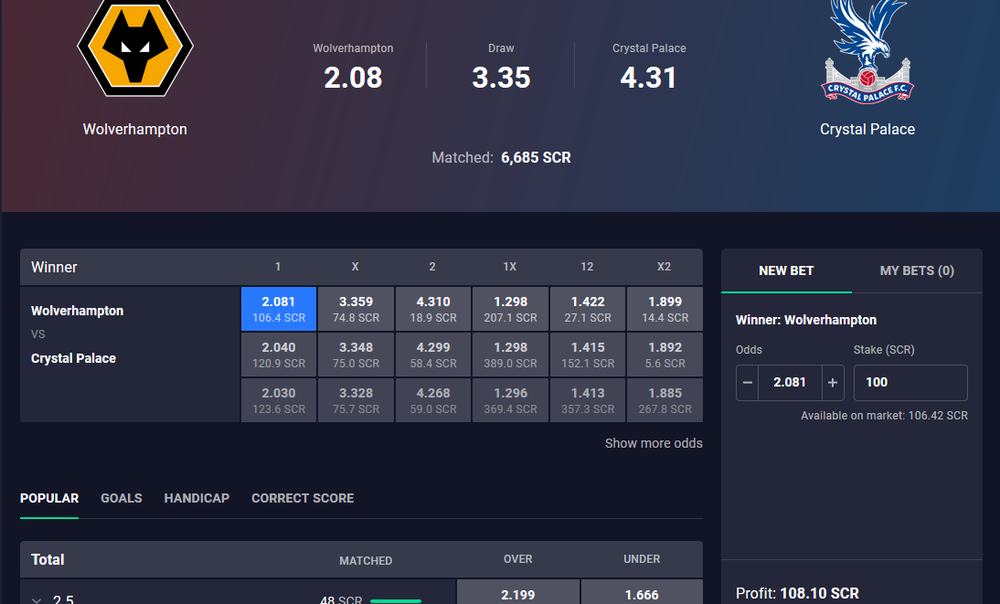1000x604 pixels.
Task: Choose odds 4.268 with 59.0 SCR
Action: pyautogui.click(x=433, y=401)
